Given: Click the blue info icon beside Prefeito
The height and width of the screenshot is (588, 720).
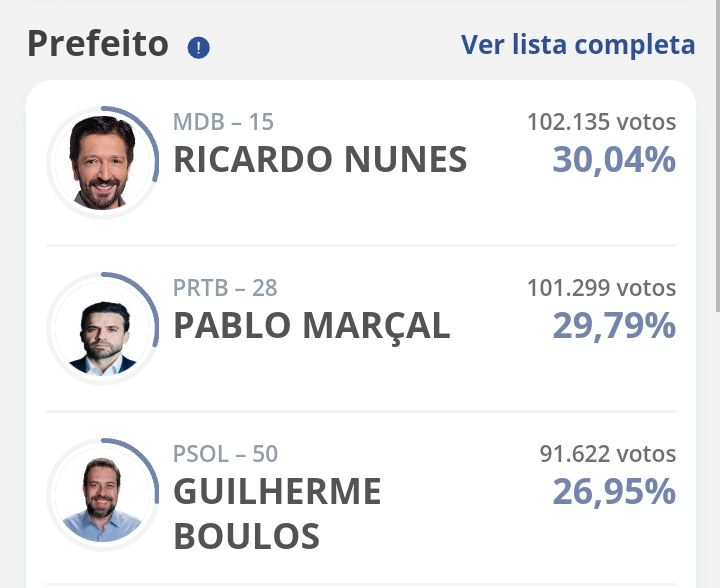Looking at the screenshot, I should [198, 47].
